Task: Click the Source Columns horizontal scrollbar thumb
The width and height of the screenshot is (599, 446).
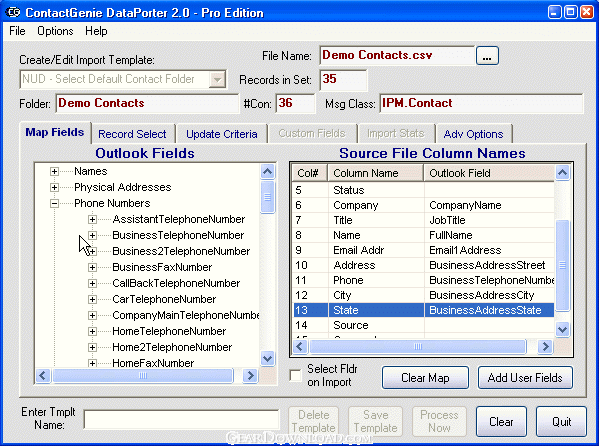Action: [418, 347]
